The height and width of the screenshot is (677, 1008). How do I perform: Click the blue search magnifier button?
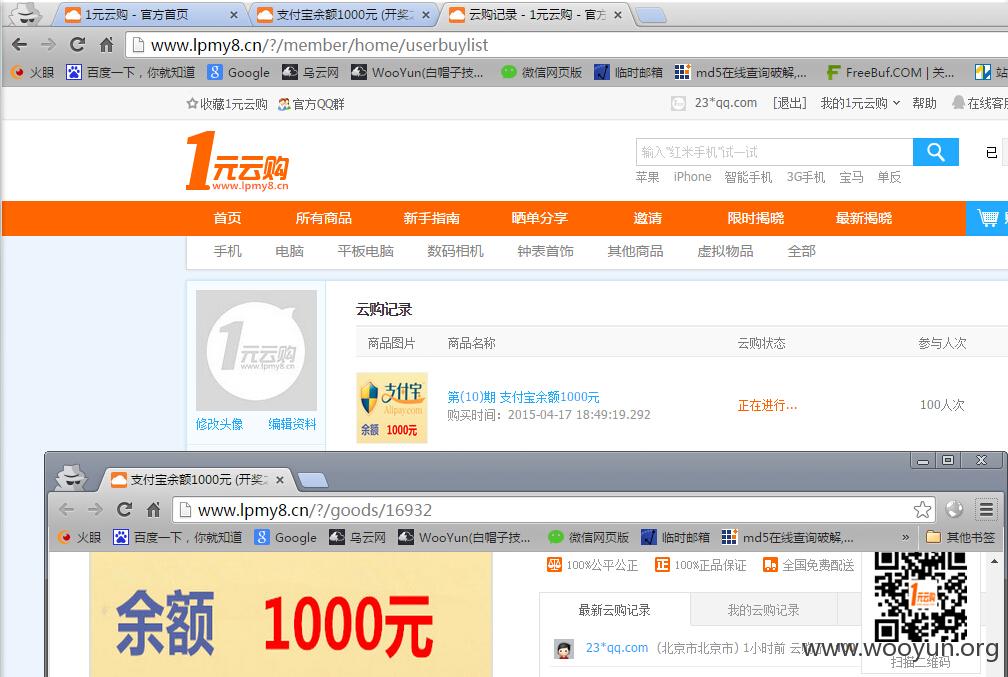point(935,152)
